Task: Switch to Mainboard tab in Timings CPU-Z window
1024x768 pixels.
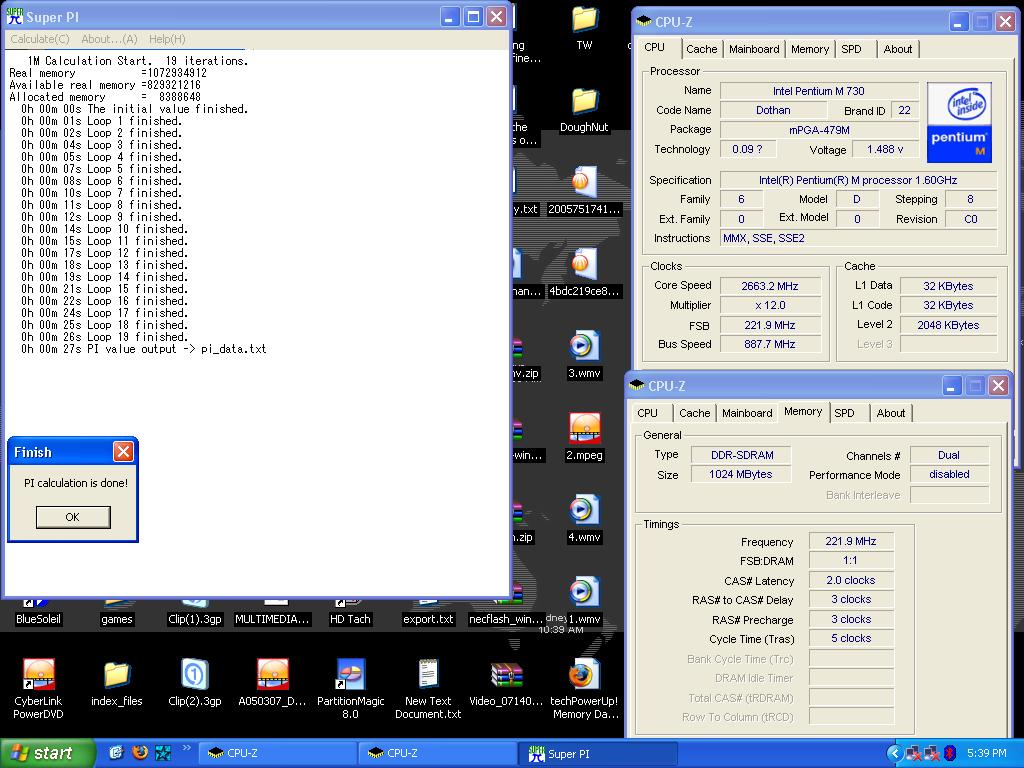Action: pyautogui.click(x=747, y=413)
